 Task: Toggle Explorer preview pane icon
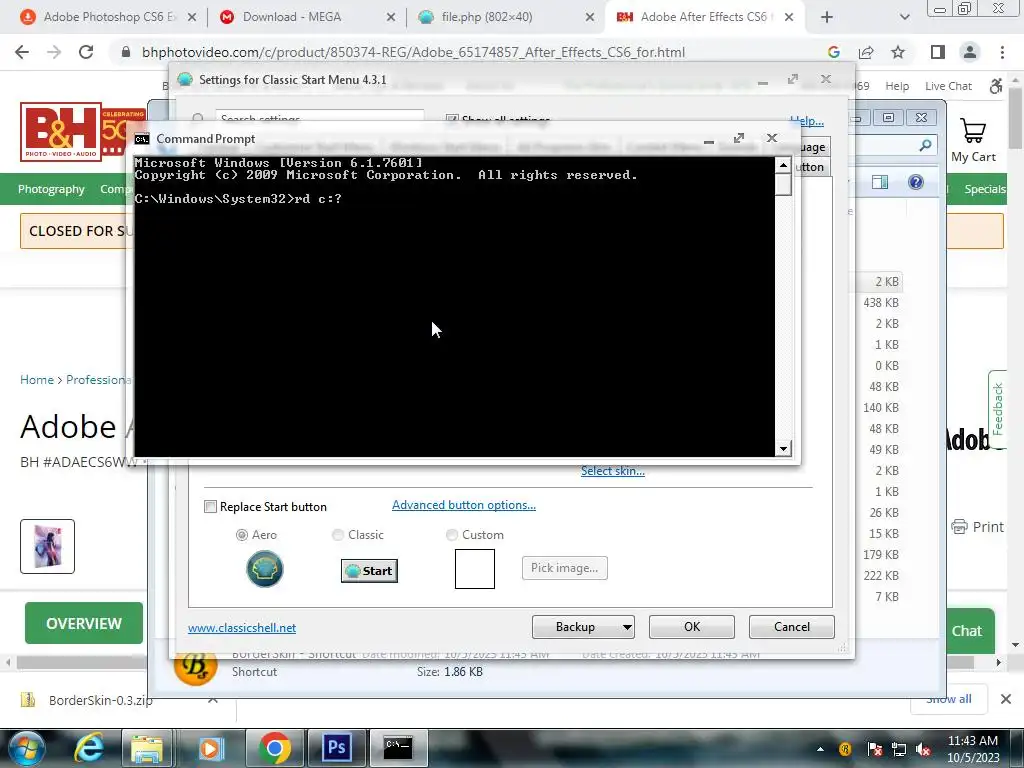880,182
